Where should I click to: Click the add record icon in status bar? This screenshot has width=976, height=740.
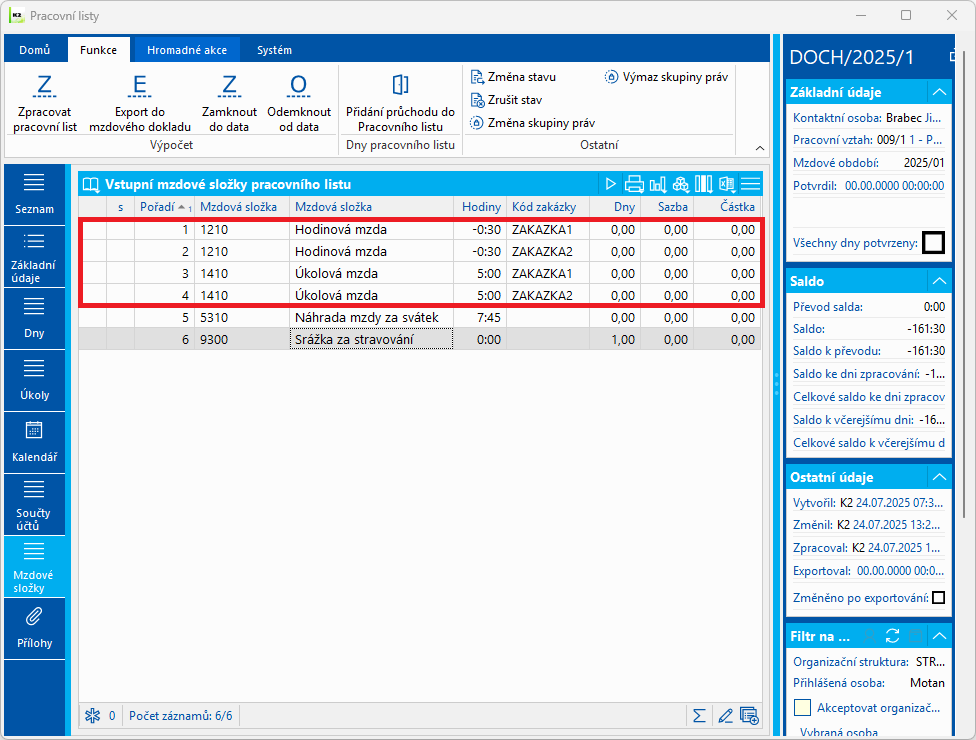[749, 716]
